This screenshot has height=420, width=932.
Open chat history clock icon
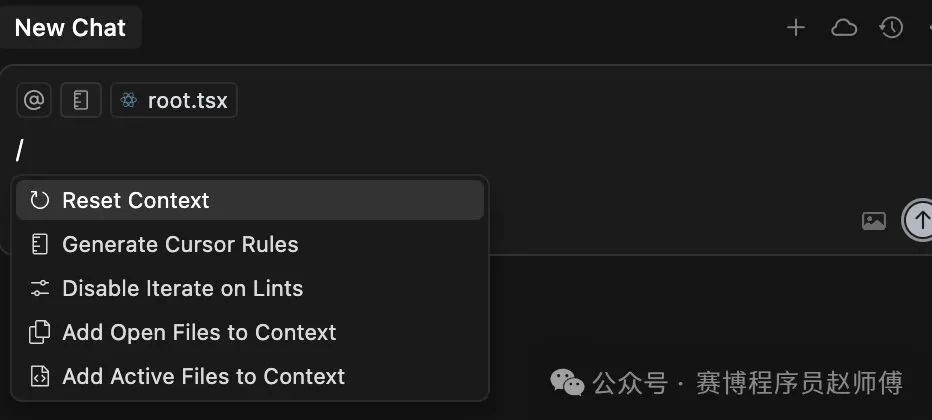890,28
